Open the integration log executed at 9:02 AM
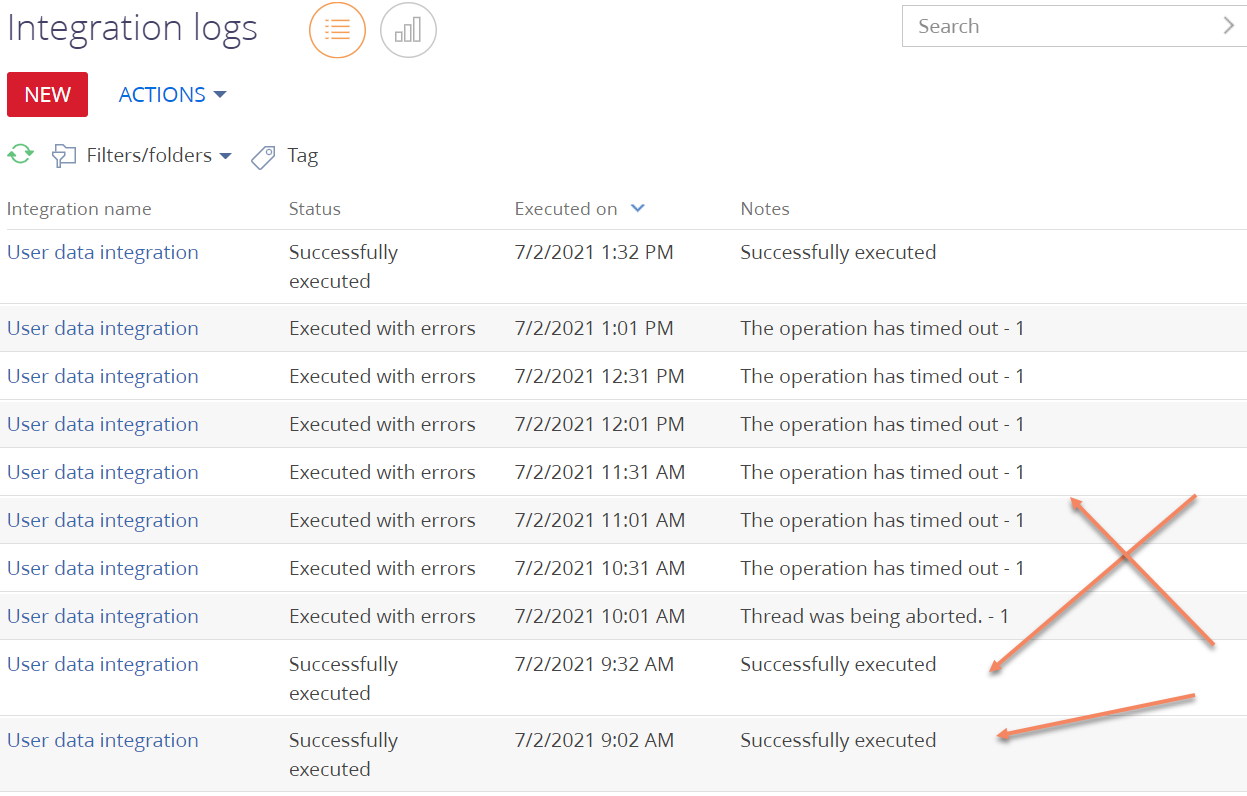 [102, 740]
